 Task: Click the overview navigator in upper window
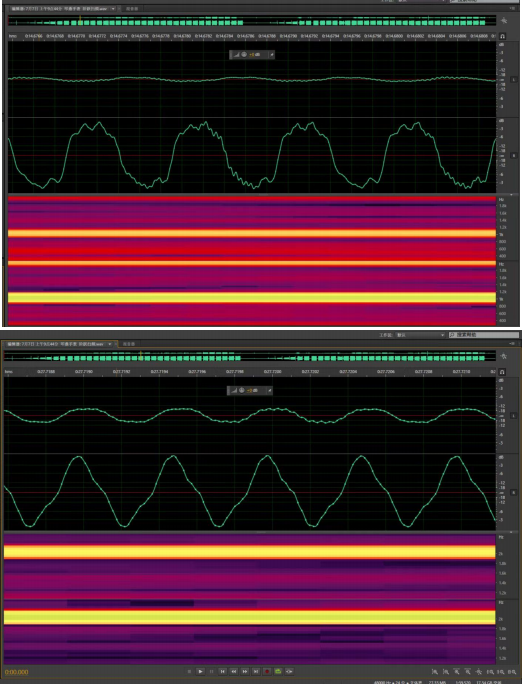[252, 21]
